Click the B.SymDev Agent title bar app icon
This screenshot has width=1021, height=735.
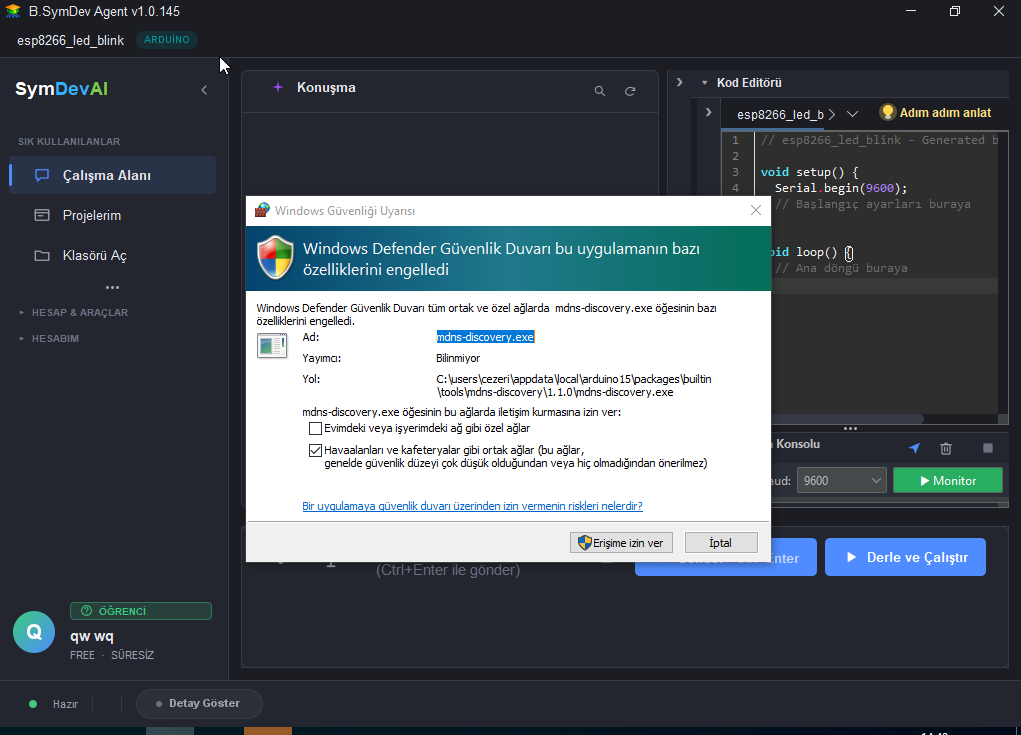pos(13,11)
